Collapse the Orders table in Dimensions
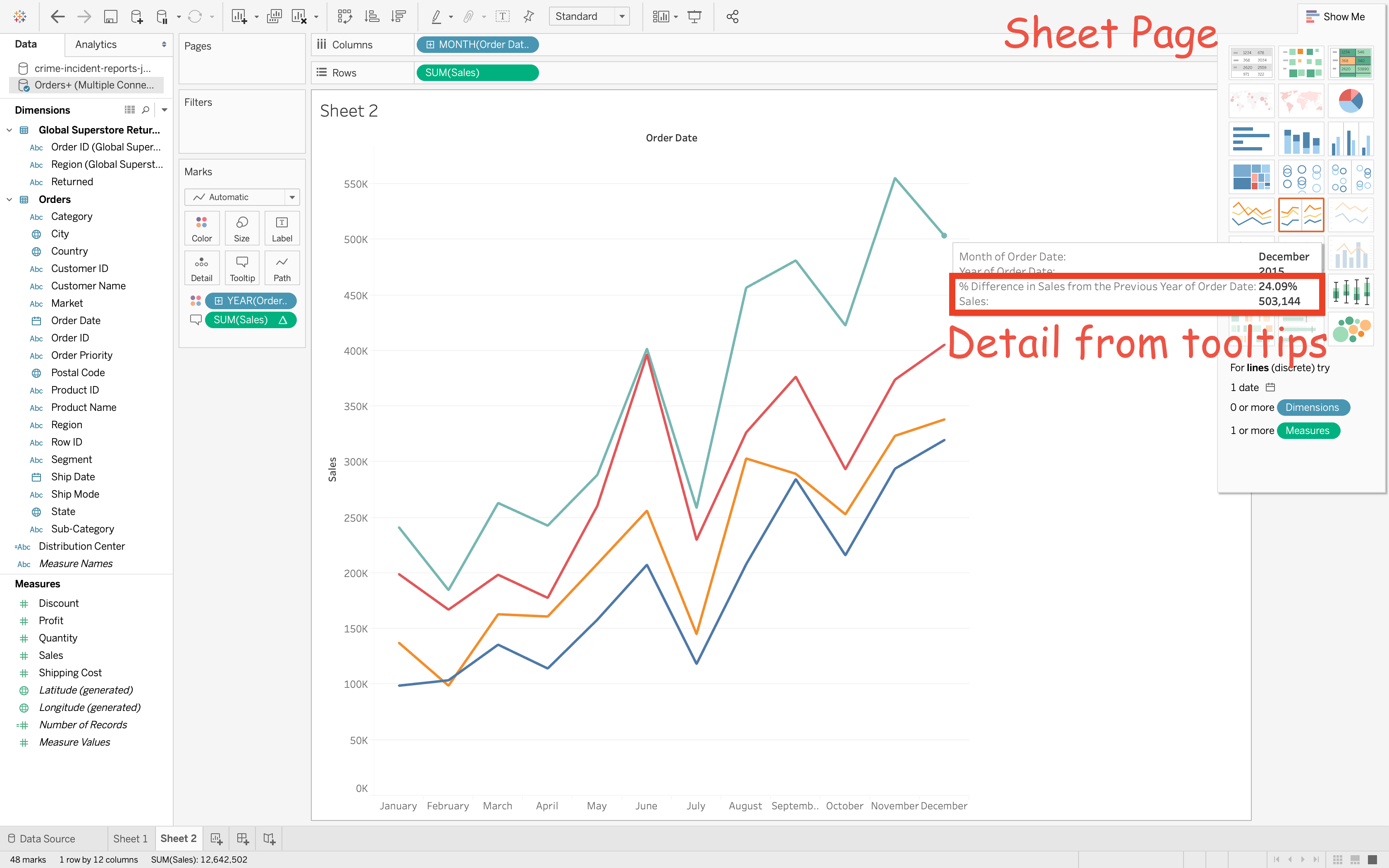This screenshot has height=868, width=1389. click(x=9, y=199)
